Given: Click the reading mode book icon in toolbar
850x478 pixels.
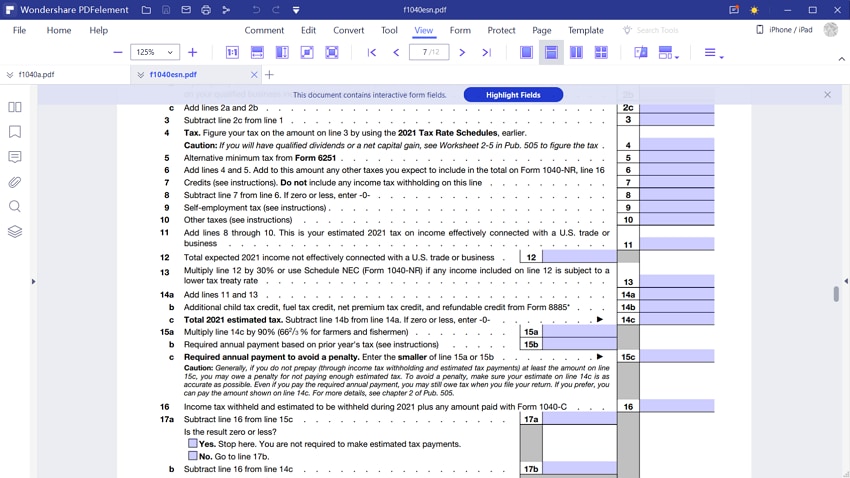Looking at the screenshot, I should coord(640,53).
